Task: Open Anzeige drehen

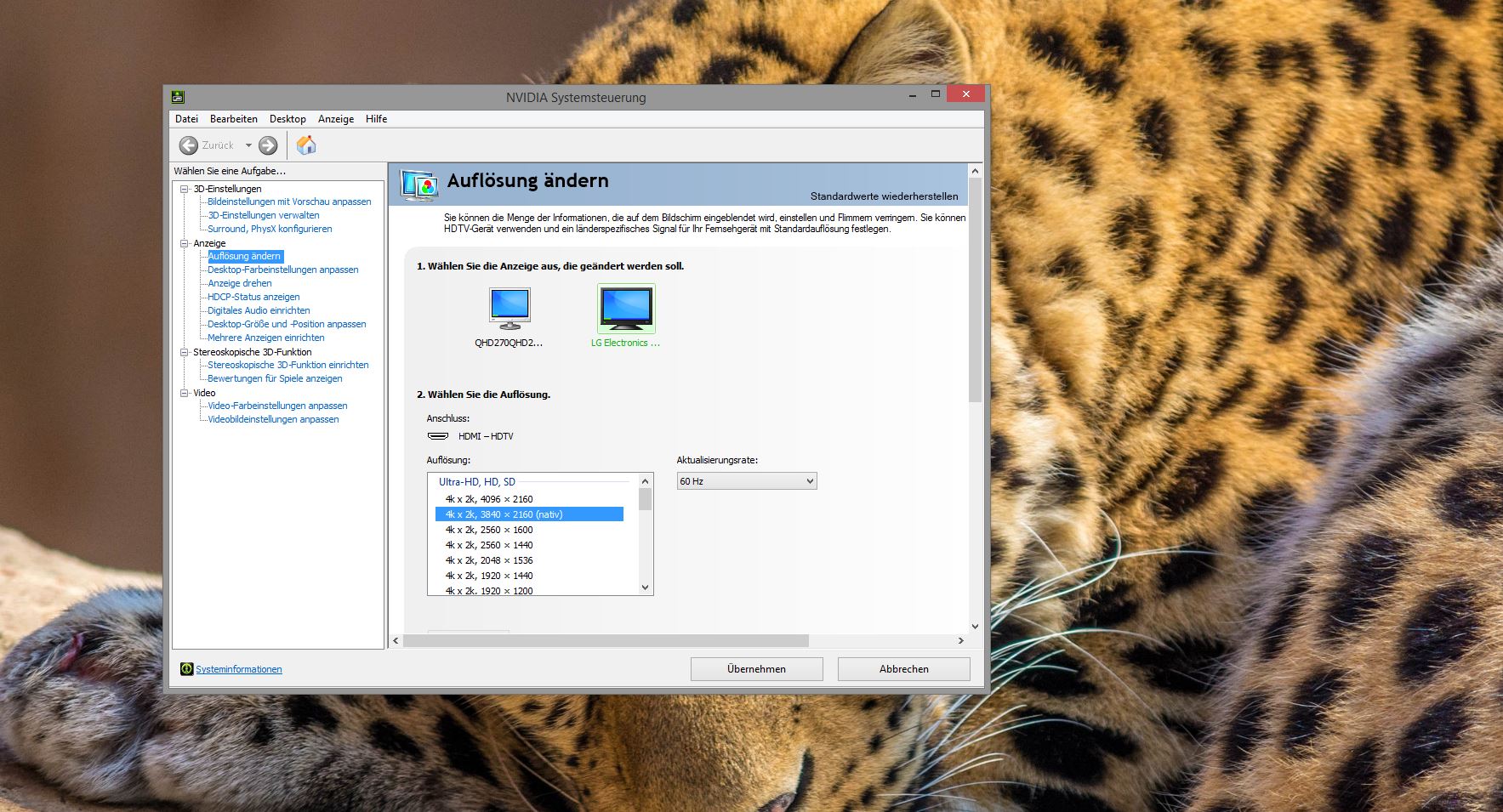Action: click(240, 283)
